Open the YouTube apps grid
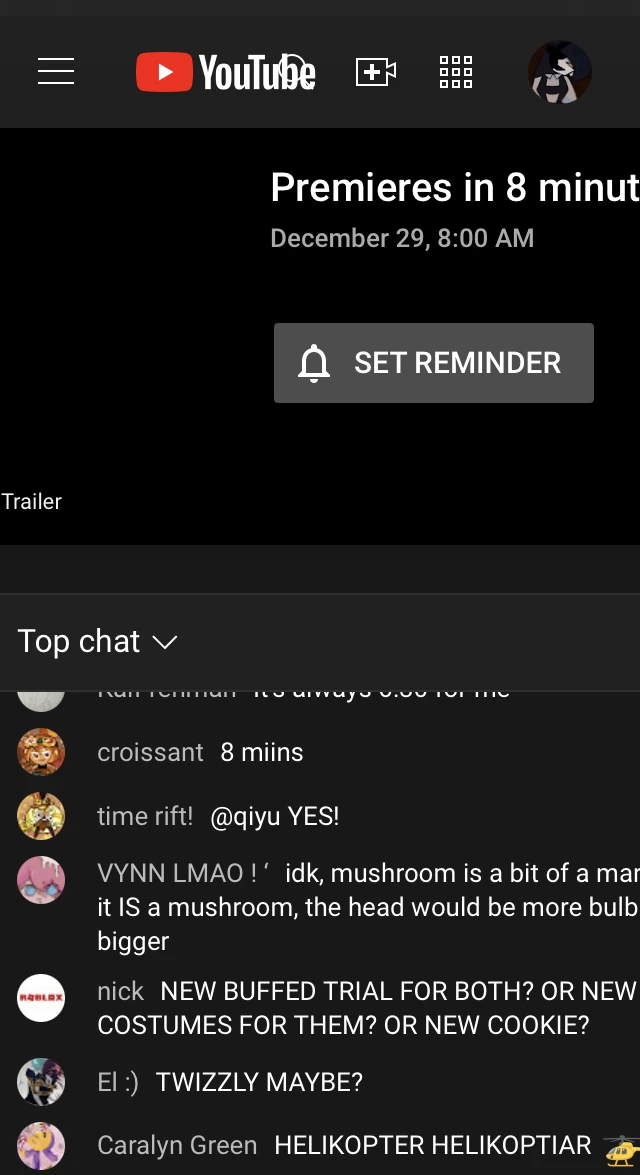The width and height of the screenshot is (640, 1175). 456,72
